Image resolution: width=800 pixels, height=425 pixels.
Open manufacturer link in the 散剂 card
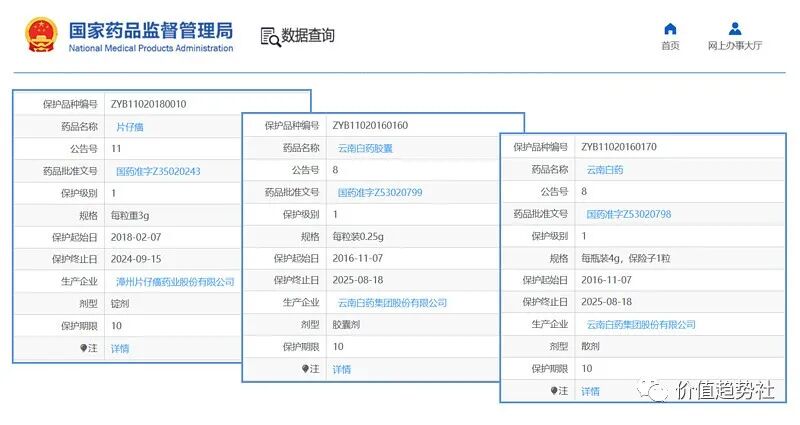(x=641, y=324)
